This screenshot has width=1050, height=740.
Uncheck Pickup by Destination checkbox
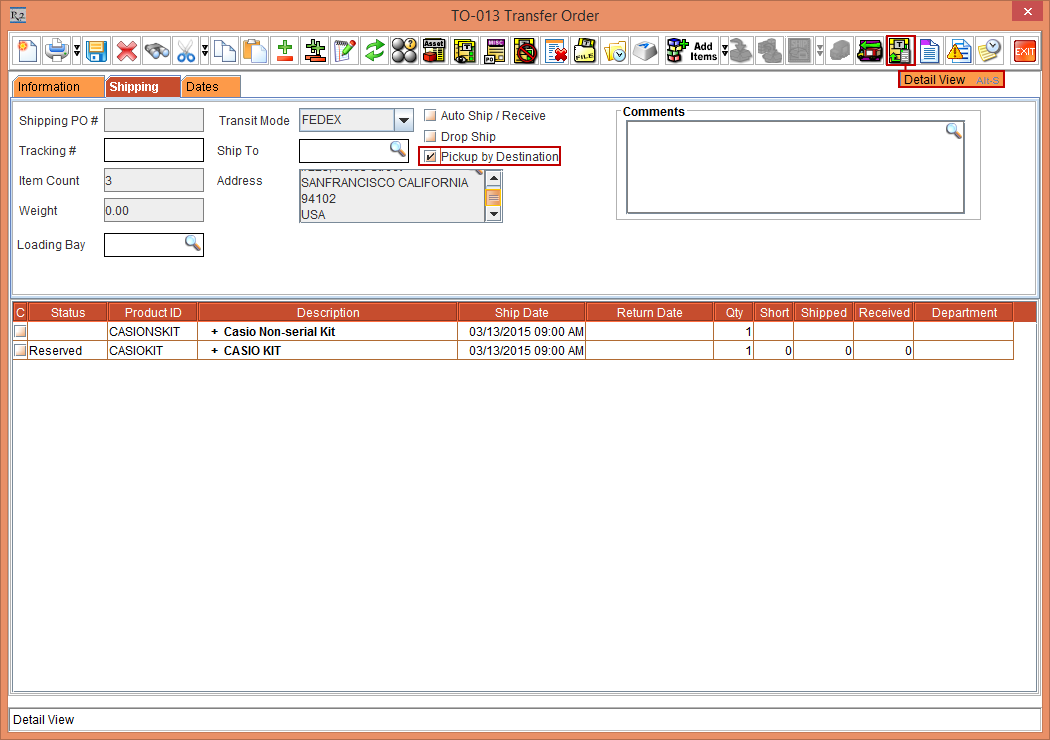pos(430,157)
